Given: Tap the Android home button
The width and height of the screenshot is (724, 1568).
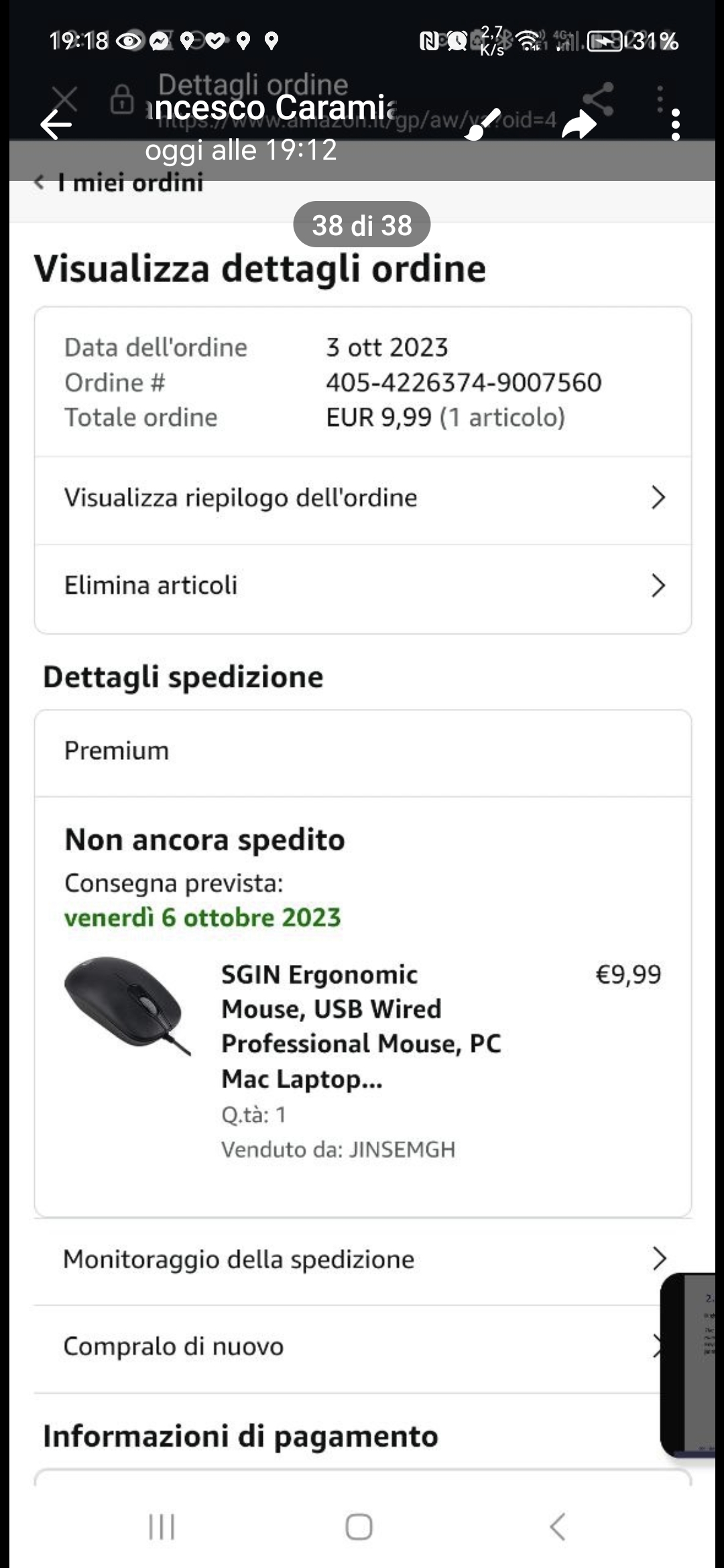Looking at the screenshot, I should tap(359, 1527).
